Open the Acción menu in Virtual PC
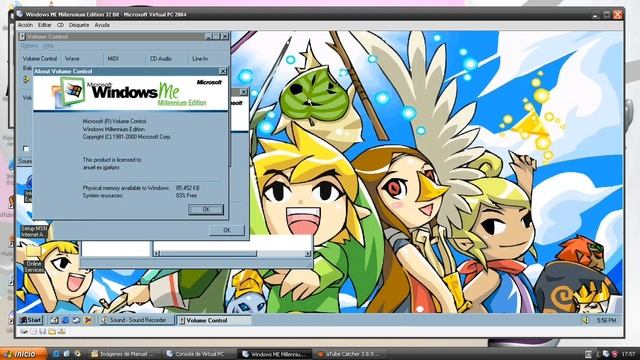The height and width of the screenshot is (360, 640). (25, 25)
